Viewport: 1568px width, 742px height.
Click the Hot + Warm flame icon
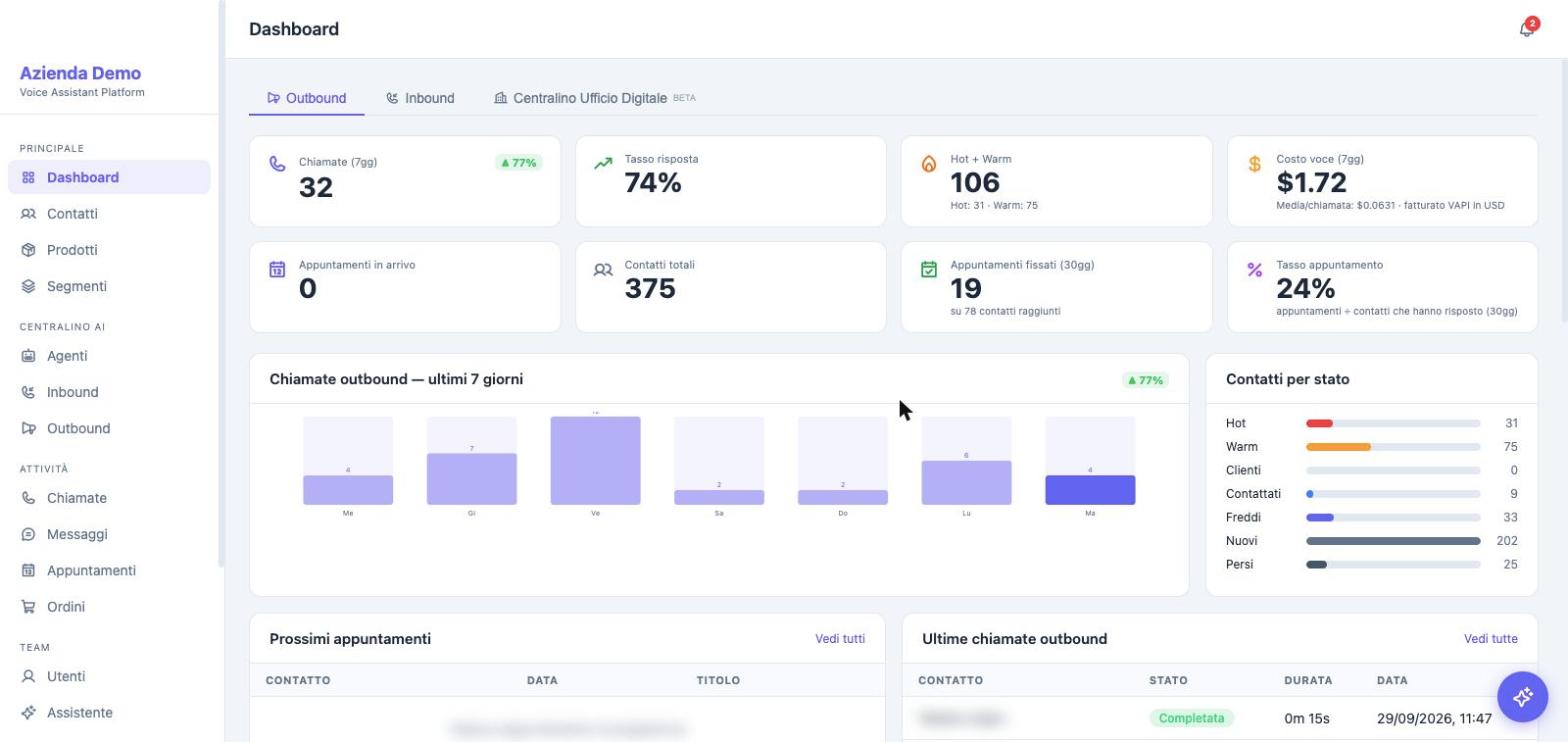tap(929, 163)
